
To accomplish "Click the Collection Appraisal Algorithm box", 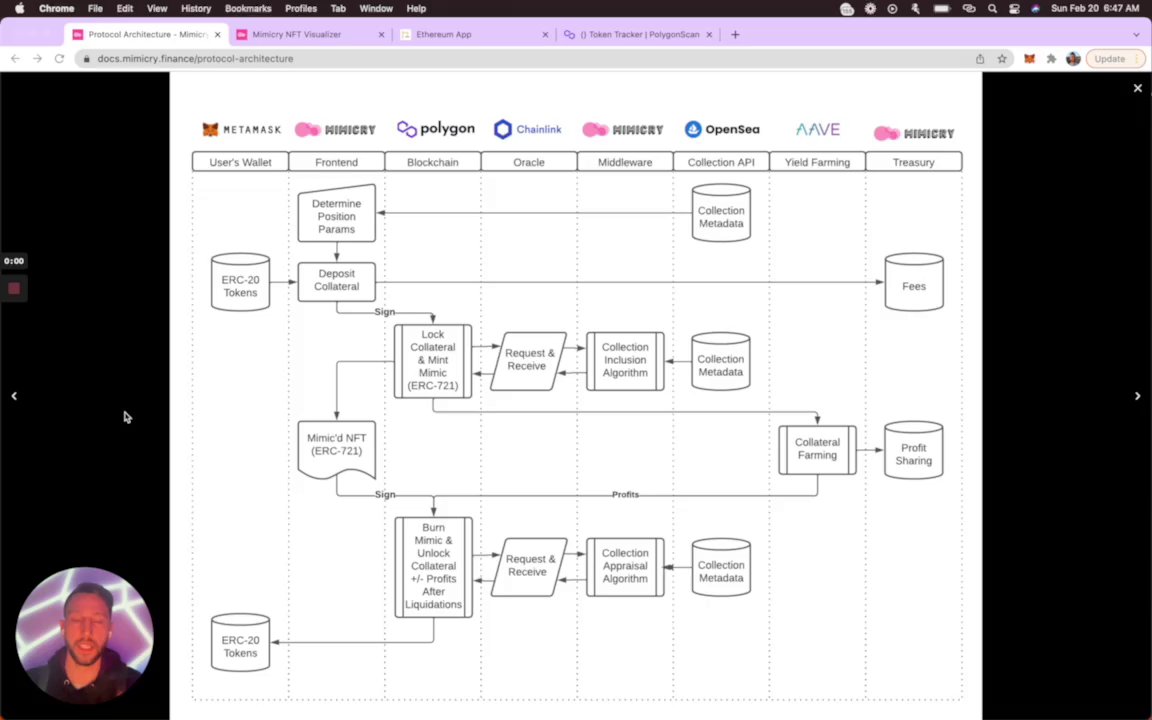I will click(x=625, y=566).
